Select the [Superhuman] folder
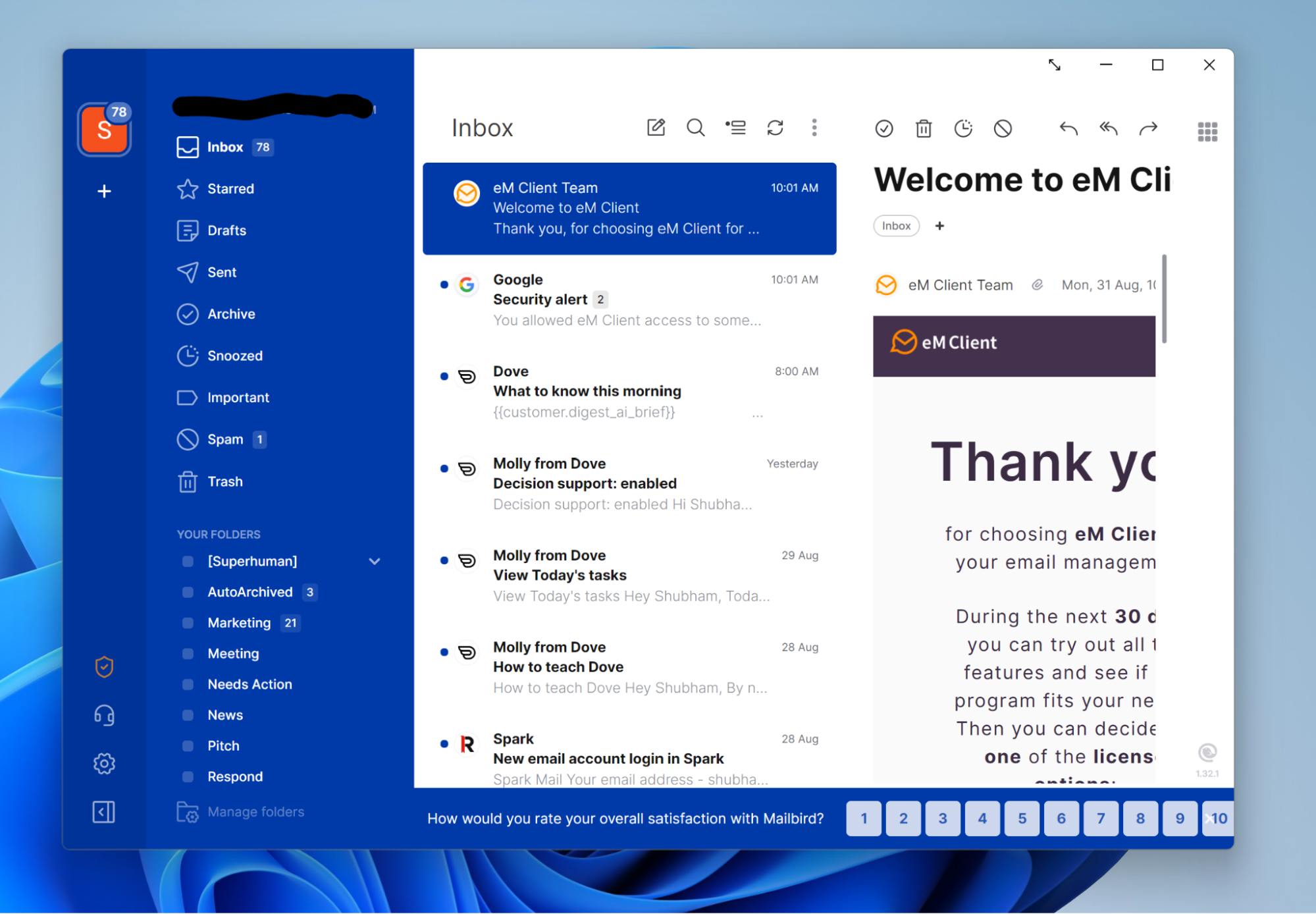The width and height of the screenshot is (1316, 914). point(252,561)
